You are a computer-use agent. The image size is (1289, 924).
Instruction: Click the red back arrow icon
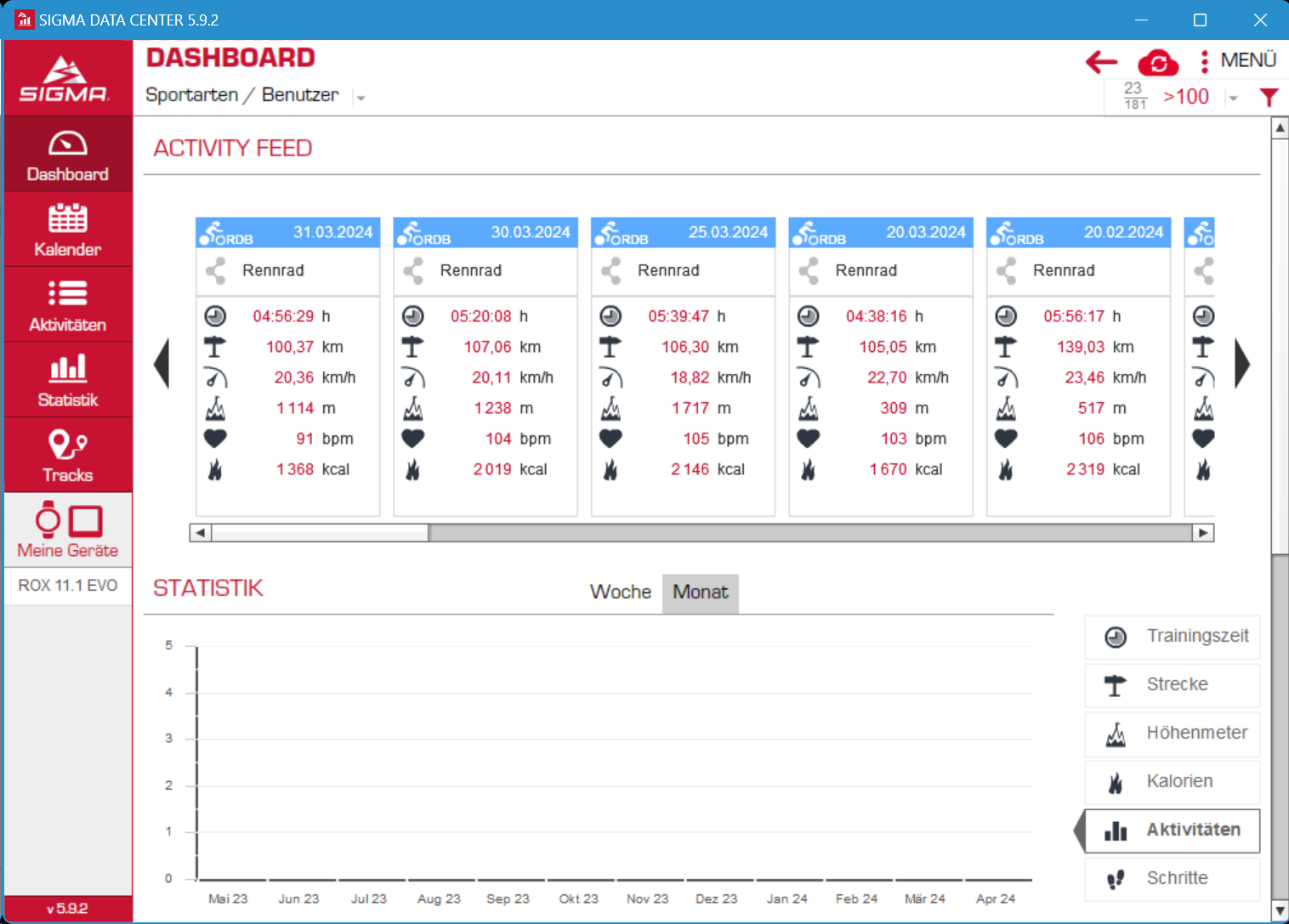coord(1101,61)
